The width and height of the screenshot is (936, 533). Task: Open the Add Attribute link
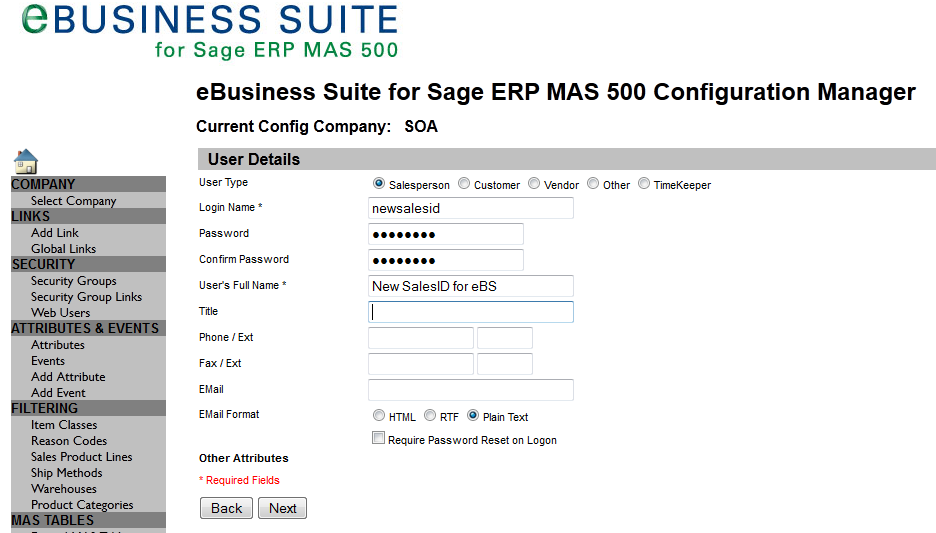[x=68, y=377]
